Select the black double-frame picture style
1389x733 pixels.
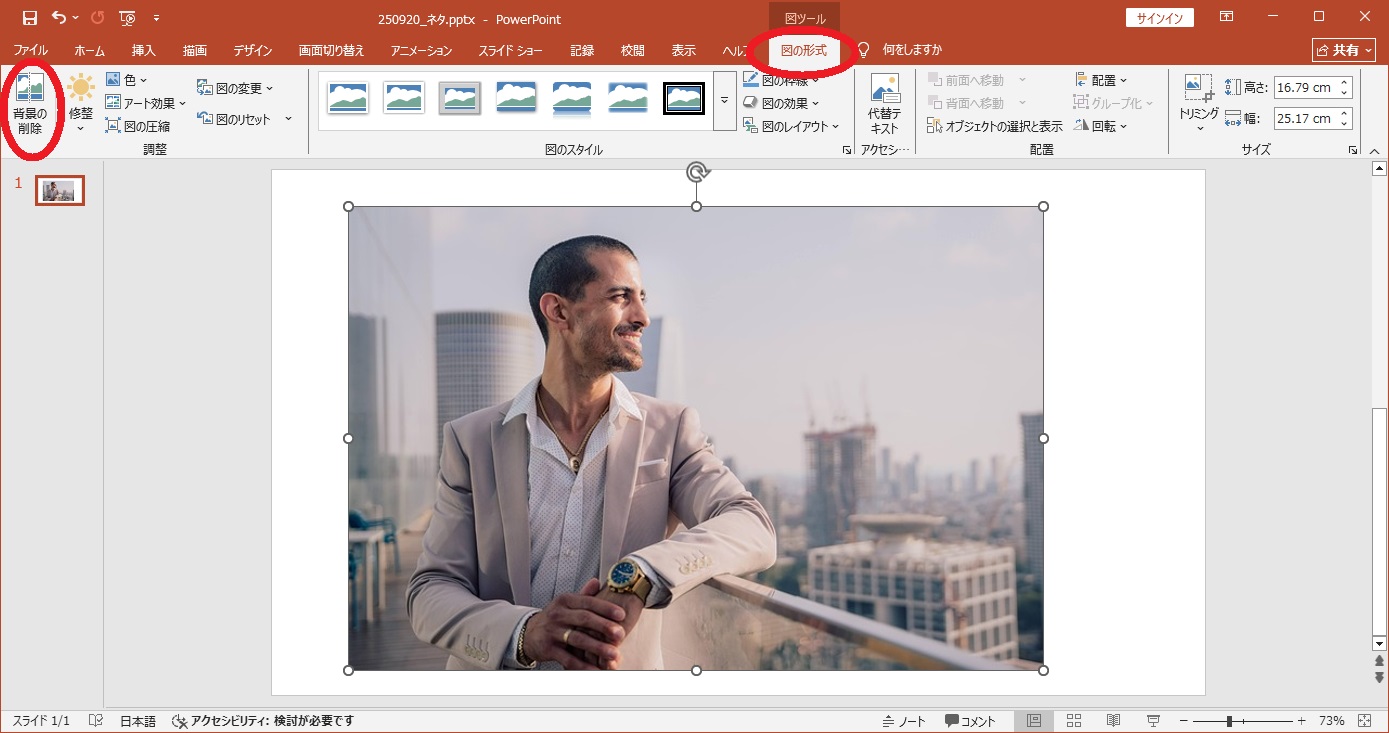point(684,98)
